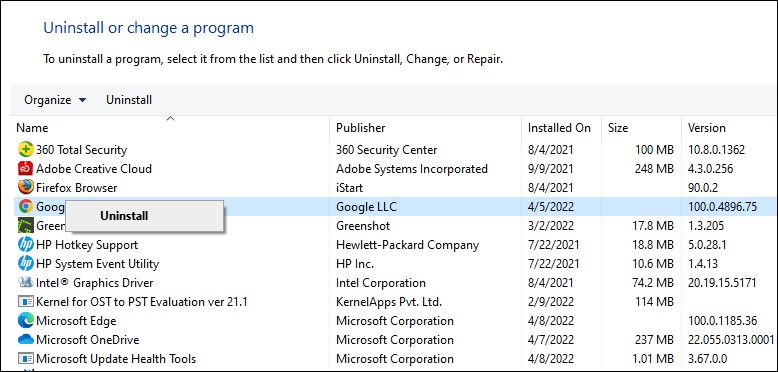Select the Kernel for OST to PST icon

[x=25, y=302]
